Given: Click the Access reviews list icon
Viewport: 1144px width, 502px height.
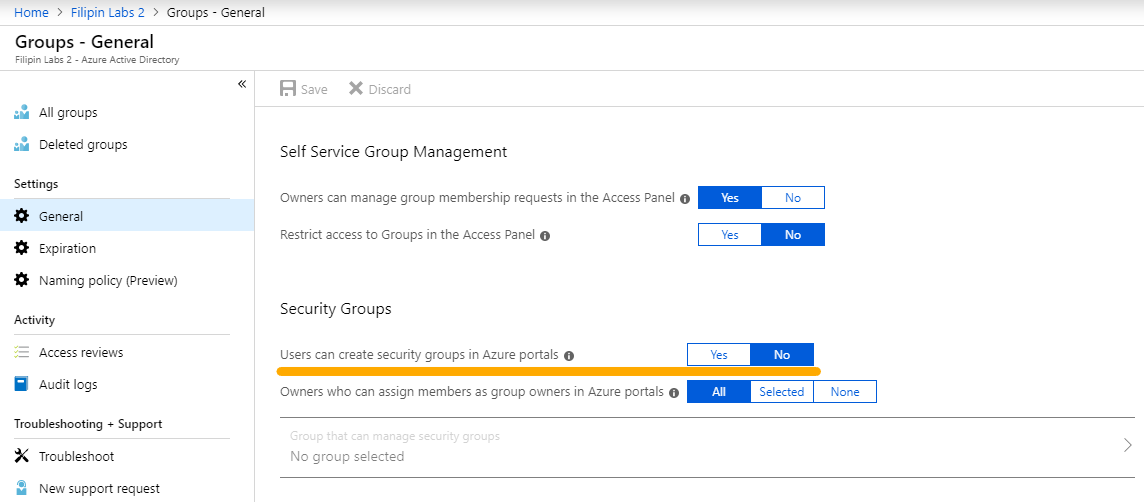Looking at the screenshot, I should 21,352.
